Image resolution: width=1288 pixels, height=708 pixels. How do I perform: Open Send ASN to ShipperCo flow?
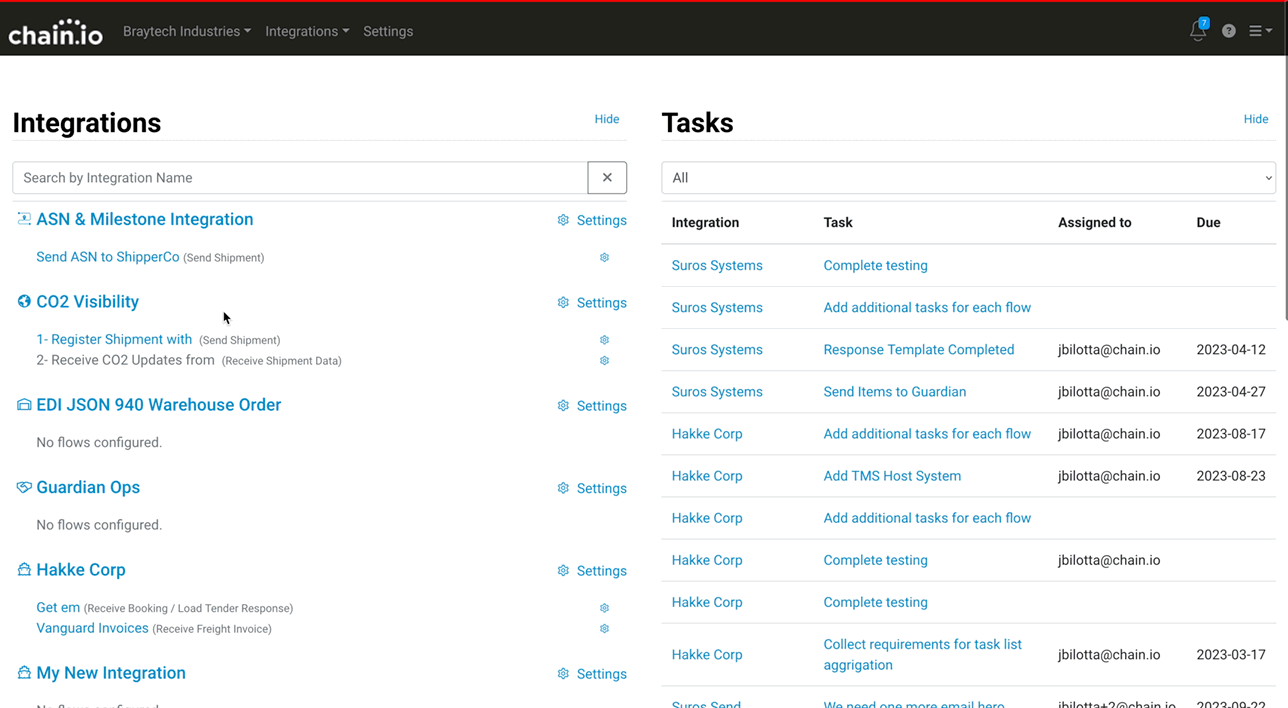(108, 257)
